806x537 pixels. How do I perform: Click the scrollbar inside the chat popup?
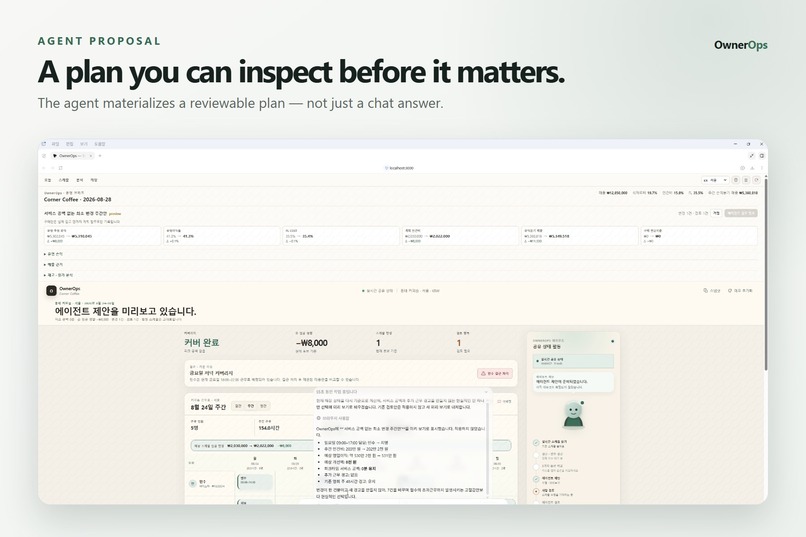tap(487, 447)
